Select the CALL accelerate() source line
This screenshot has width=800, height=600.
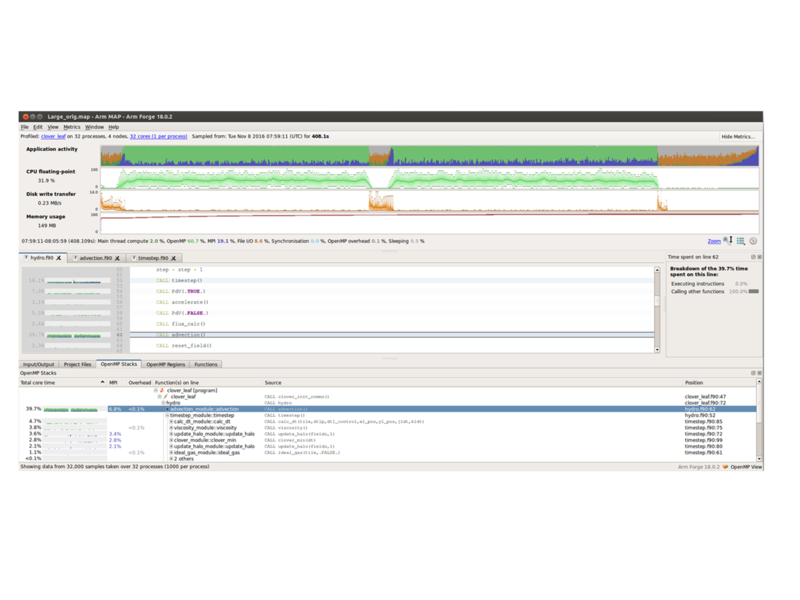tap(391, 303)
